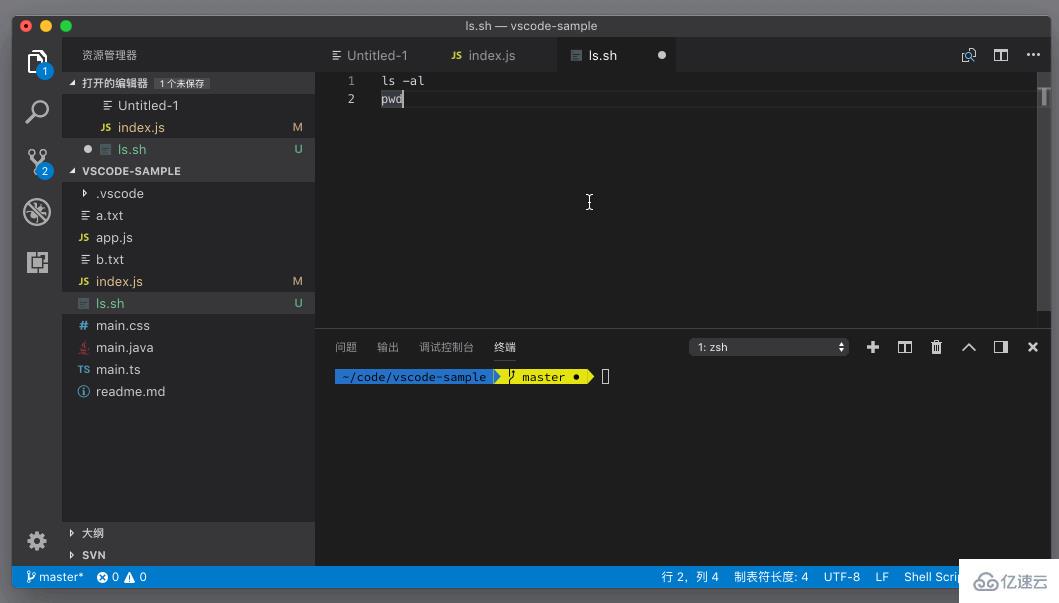
Task: Focus the terminal prompt input
Action: [605, 377]
